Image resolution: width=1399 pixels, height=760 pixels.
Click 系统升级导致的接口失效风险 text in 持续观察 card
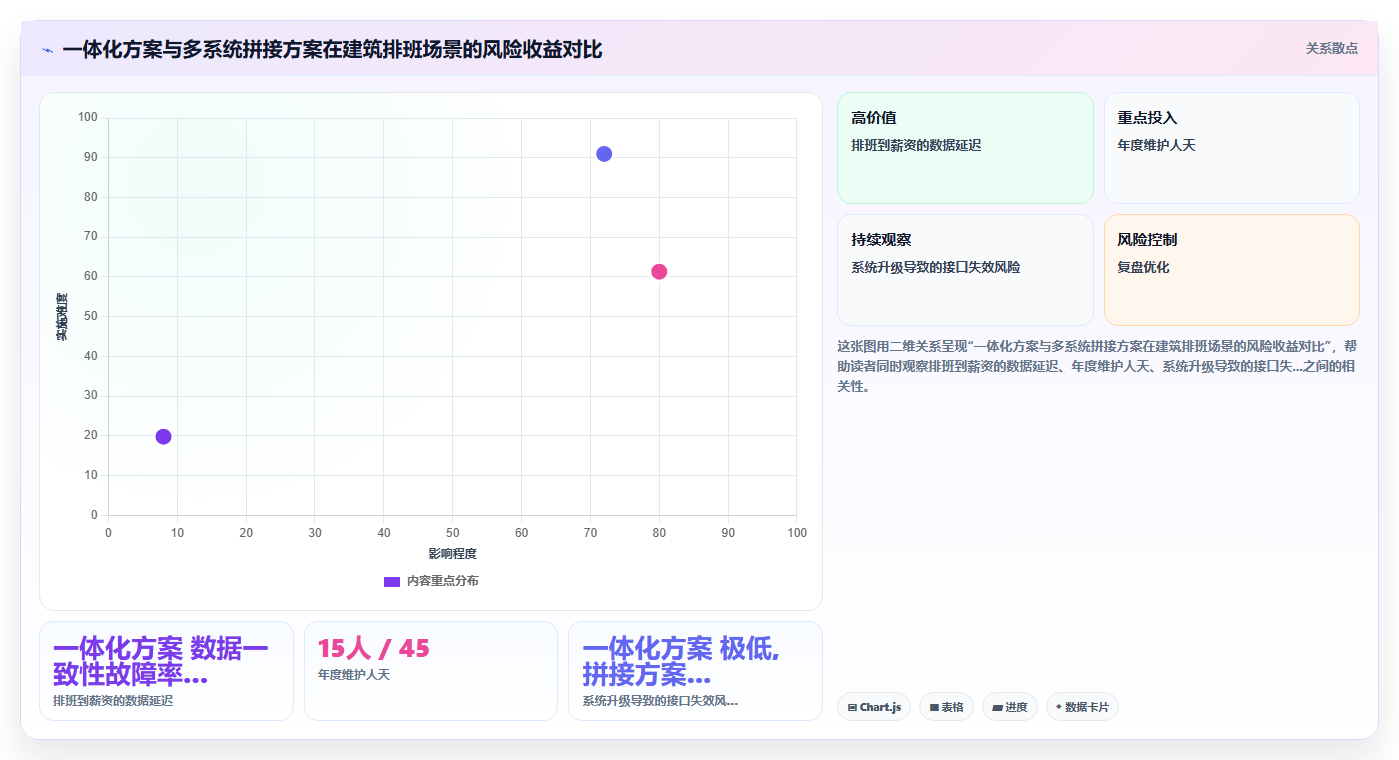click(x=936, y=268)
